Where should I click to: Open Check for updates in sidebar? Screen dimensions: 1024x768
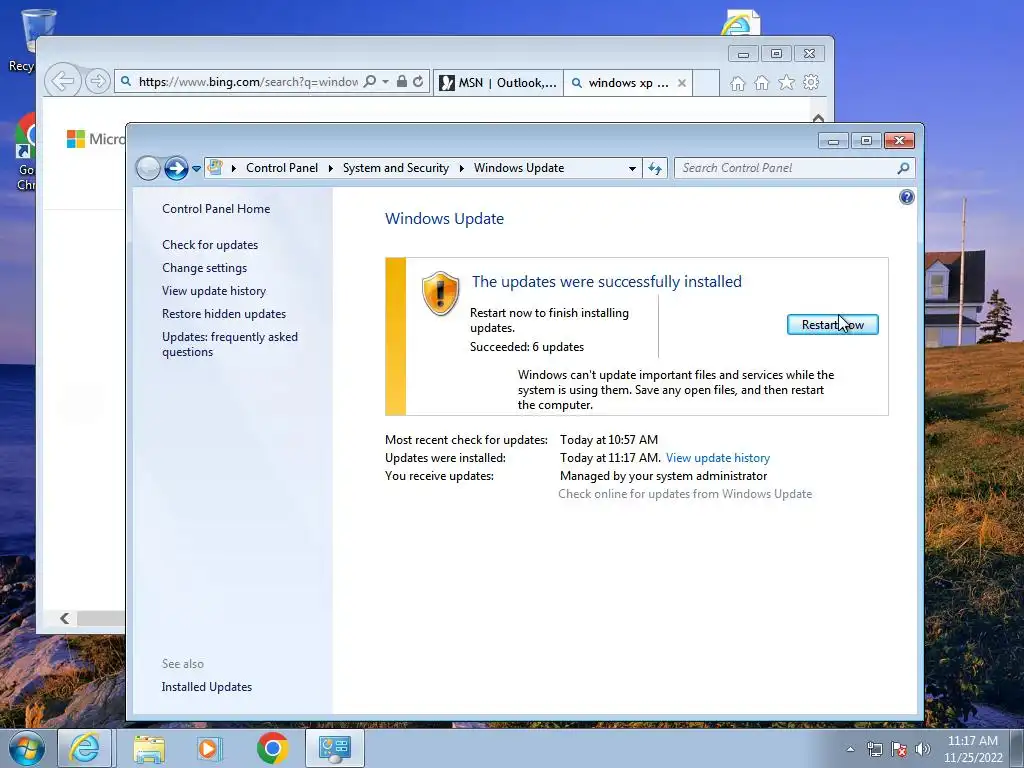210,245
